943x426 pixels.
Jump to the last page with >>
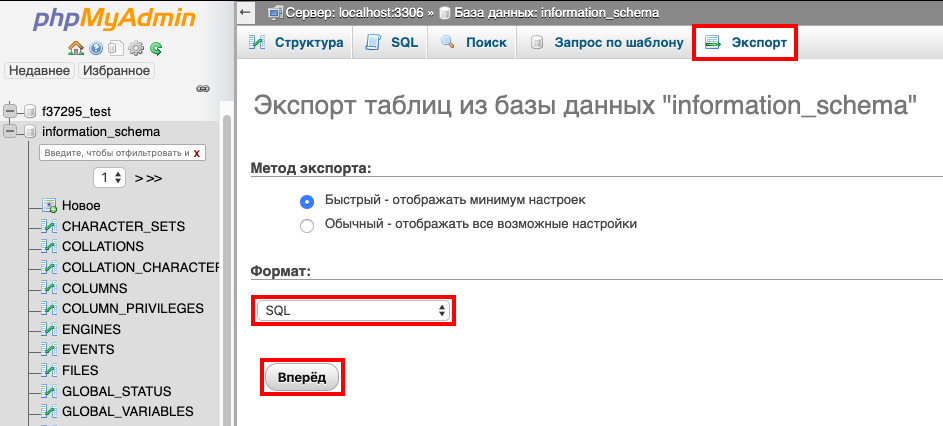click(x=154, y=178)
